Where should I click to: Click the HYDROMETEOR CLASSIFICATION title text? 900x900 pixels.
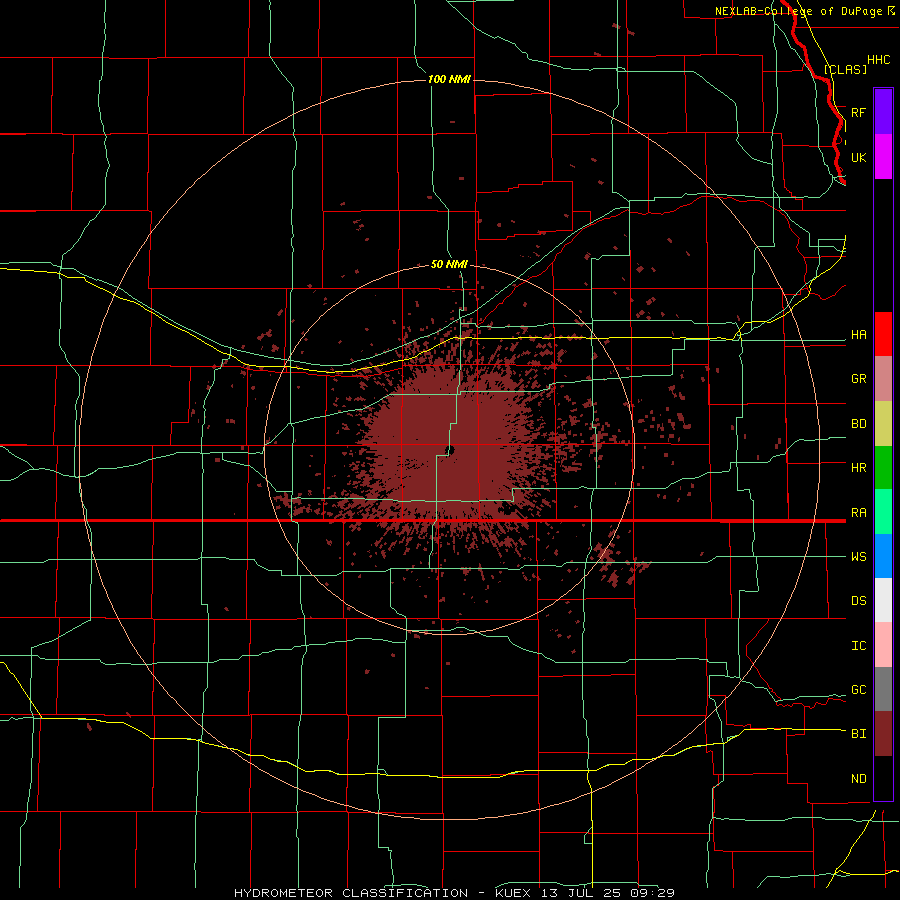[351, 893]
